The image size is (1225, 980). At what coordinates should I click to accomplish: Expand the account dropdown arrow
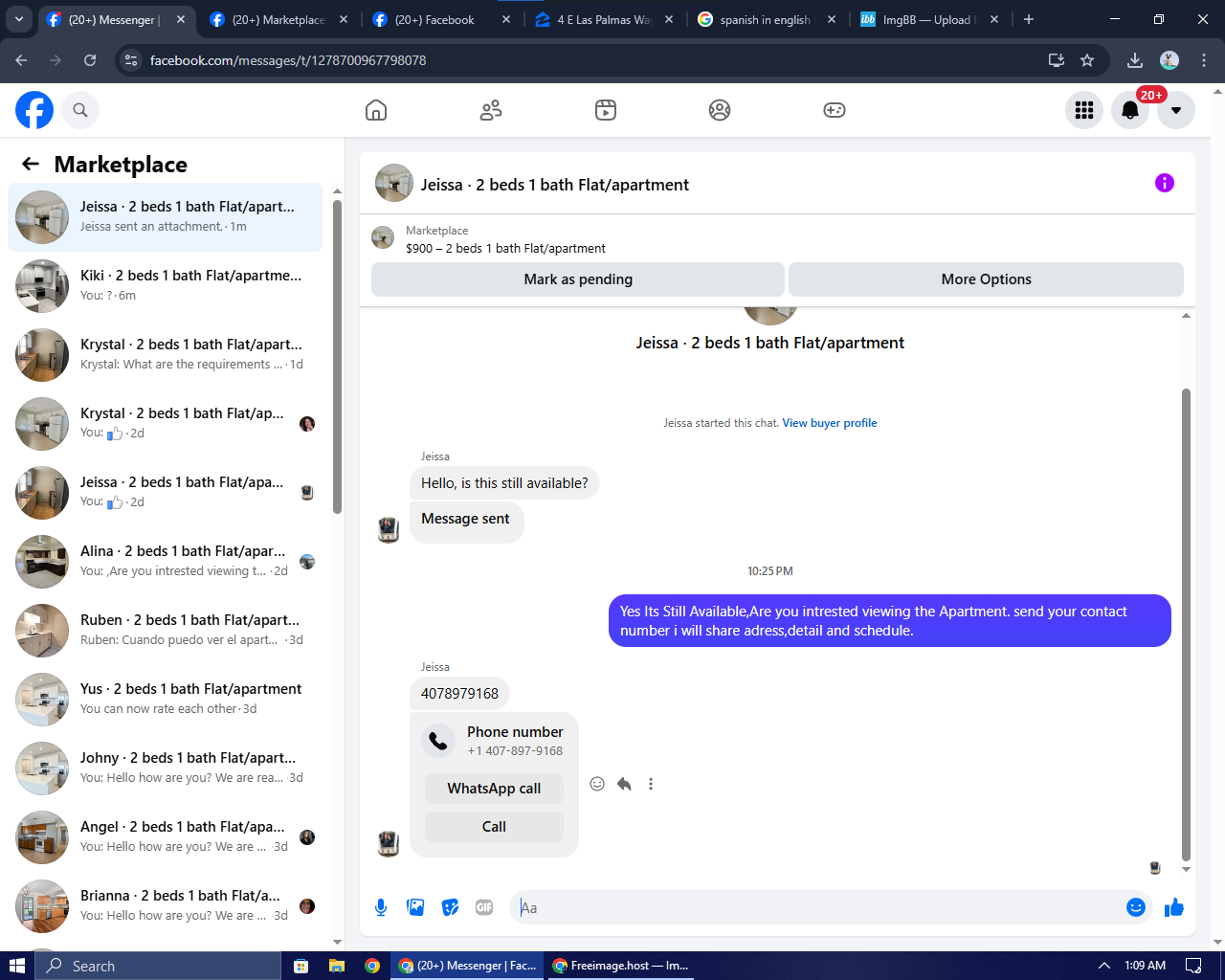[x=1176, y=110]
